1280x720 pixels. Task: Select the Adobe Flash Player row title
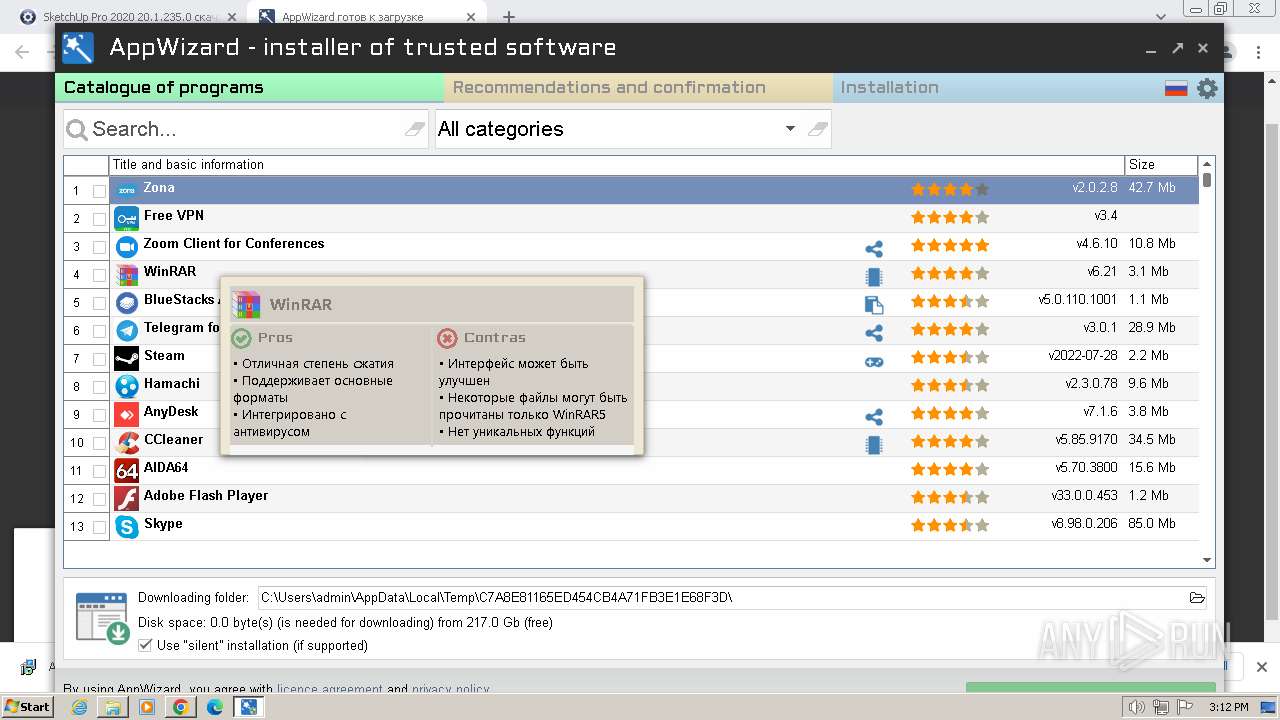206,496
